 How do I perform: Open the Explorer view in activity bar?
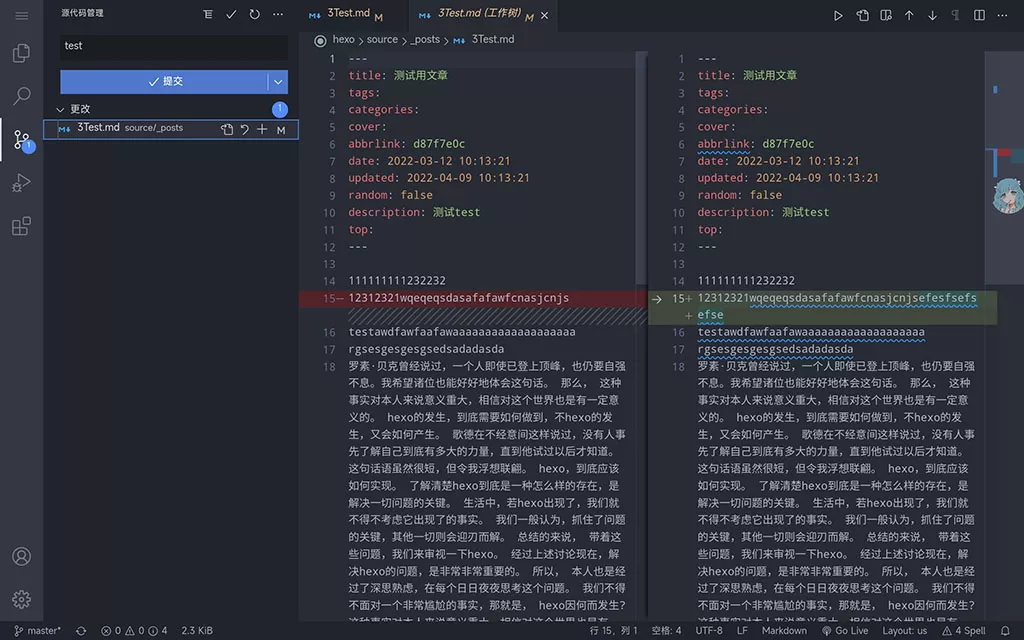point(22,53)
